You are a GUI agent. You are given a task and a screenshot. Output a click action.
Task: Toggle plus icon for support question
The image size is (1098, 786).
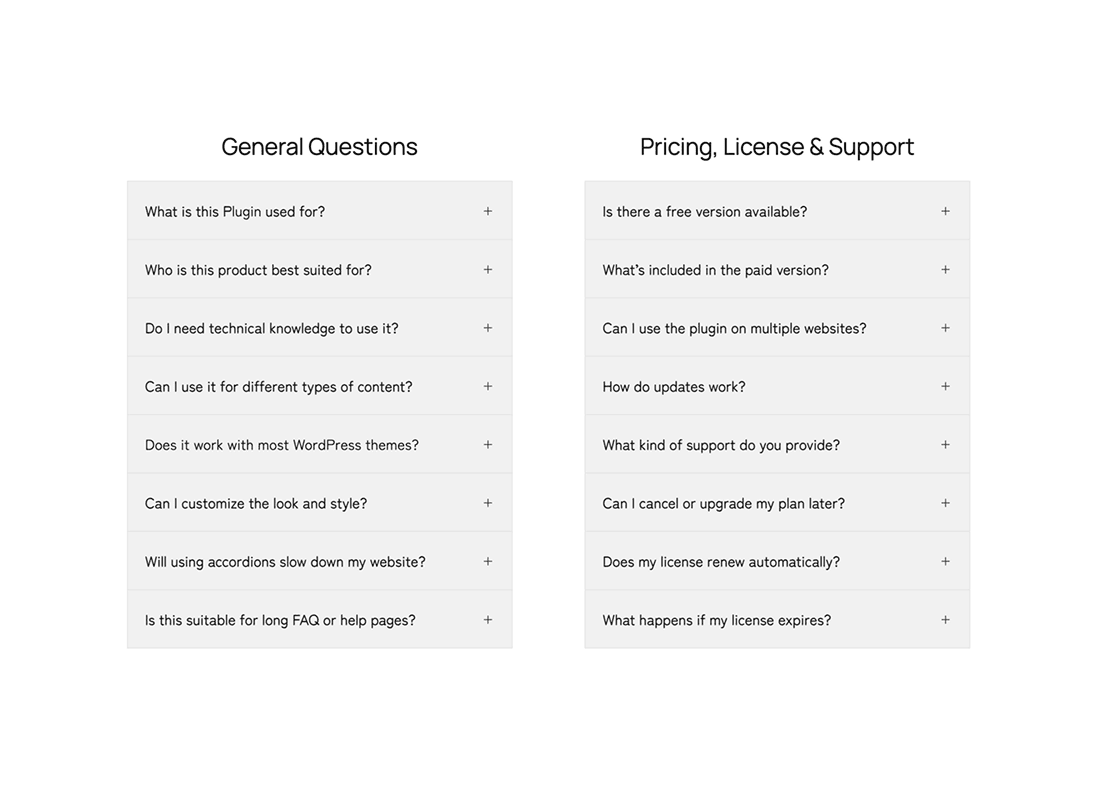coord(945,445)
